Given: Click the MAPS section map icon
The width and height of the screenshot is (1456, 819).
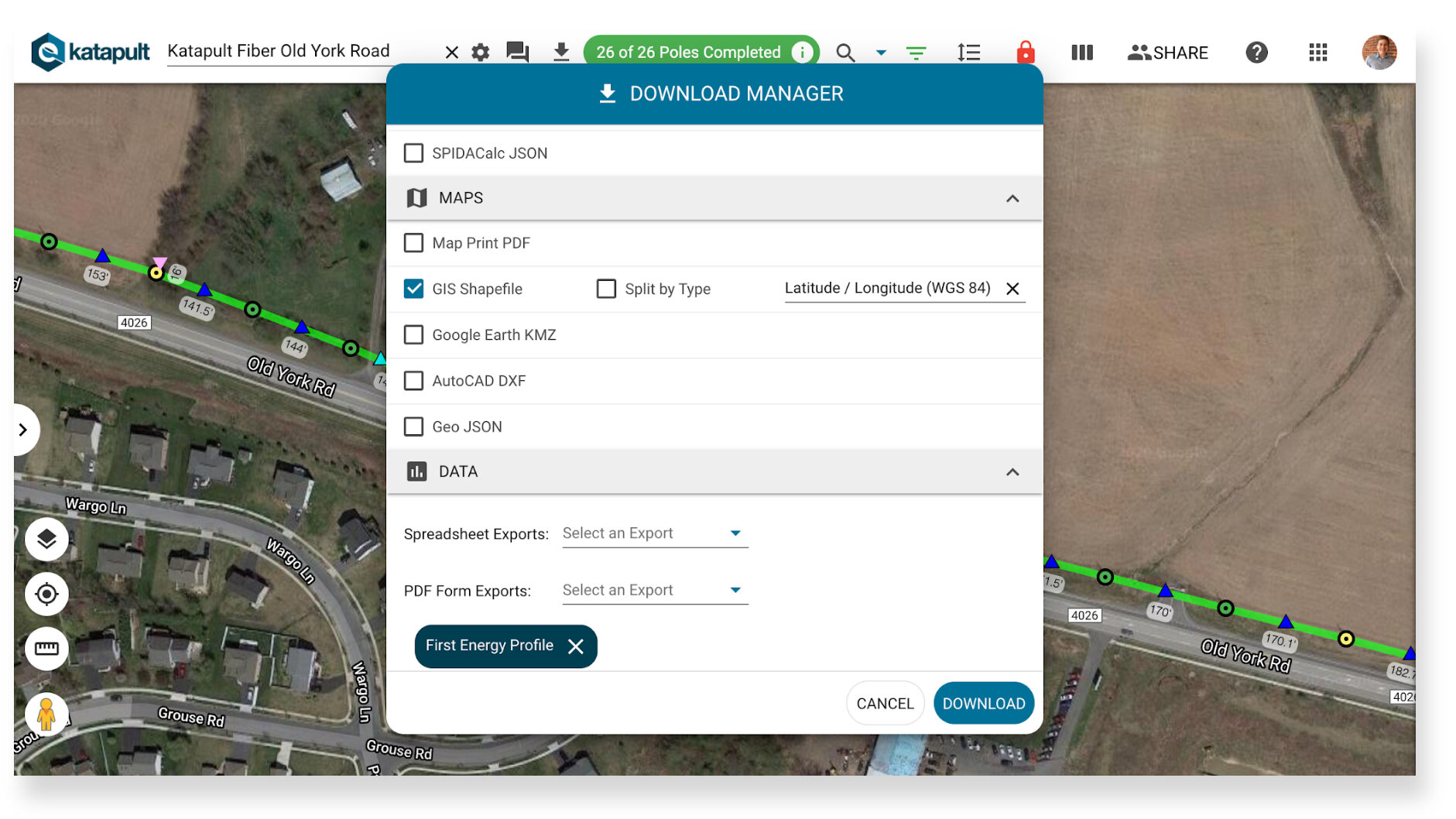Looking at the screenshot, I should coord(417,198).
